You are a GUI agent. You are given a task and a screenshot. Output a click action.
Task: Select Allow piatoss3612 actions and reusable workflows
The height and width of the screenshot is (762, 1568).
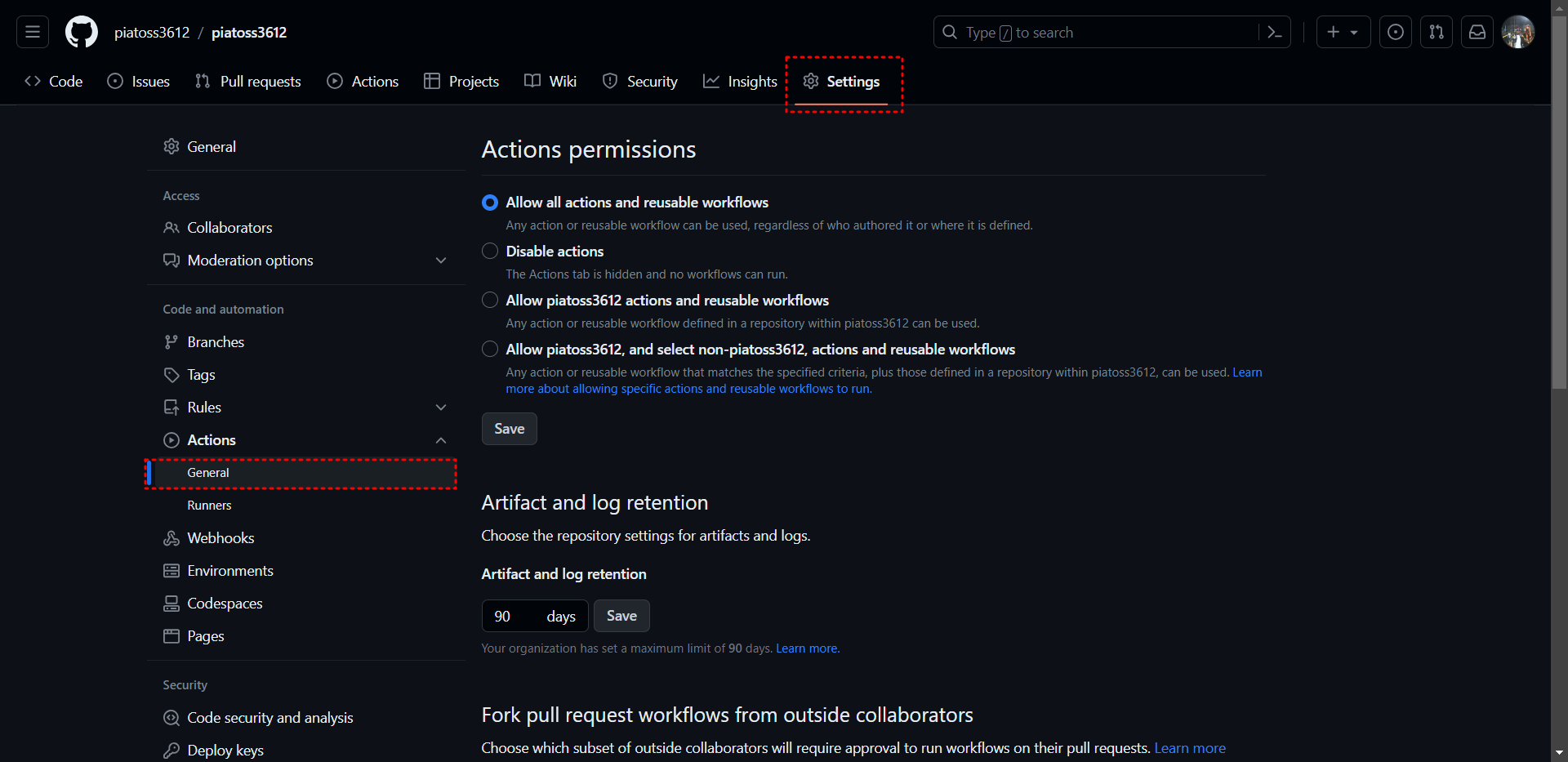coord(490,301)
